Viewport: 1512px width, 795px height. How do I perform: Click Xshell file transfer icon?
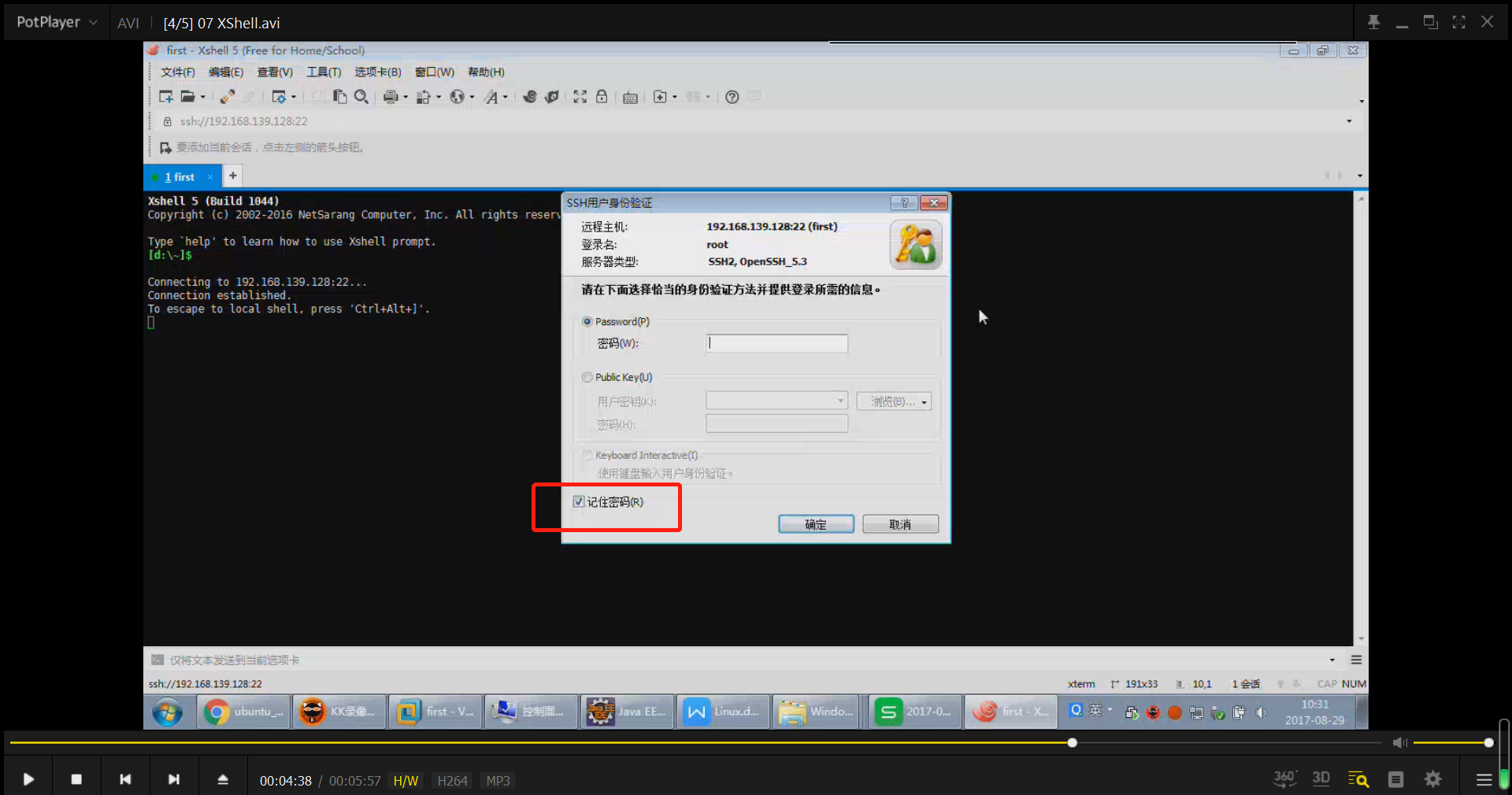424,96
